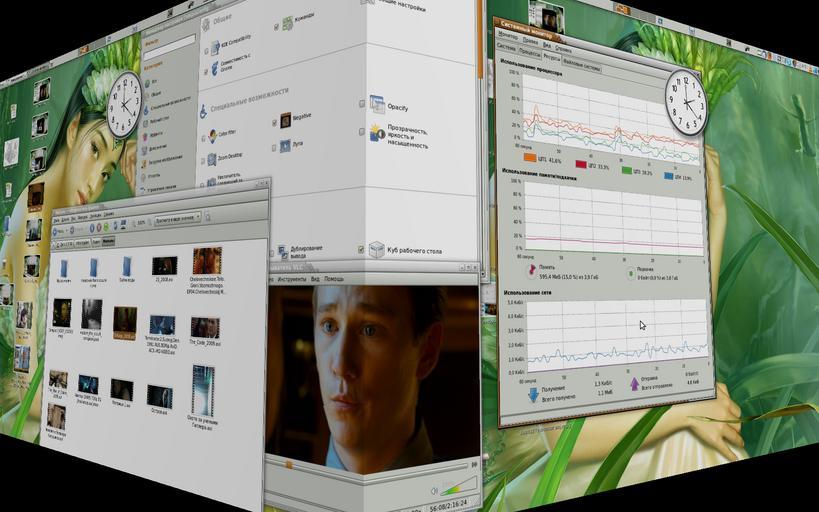This screenshot has width=819, height=512.
Task: Open the Zoom Desktop plugin icon
Action: pyautogui.click(x=211, y=159)
